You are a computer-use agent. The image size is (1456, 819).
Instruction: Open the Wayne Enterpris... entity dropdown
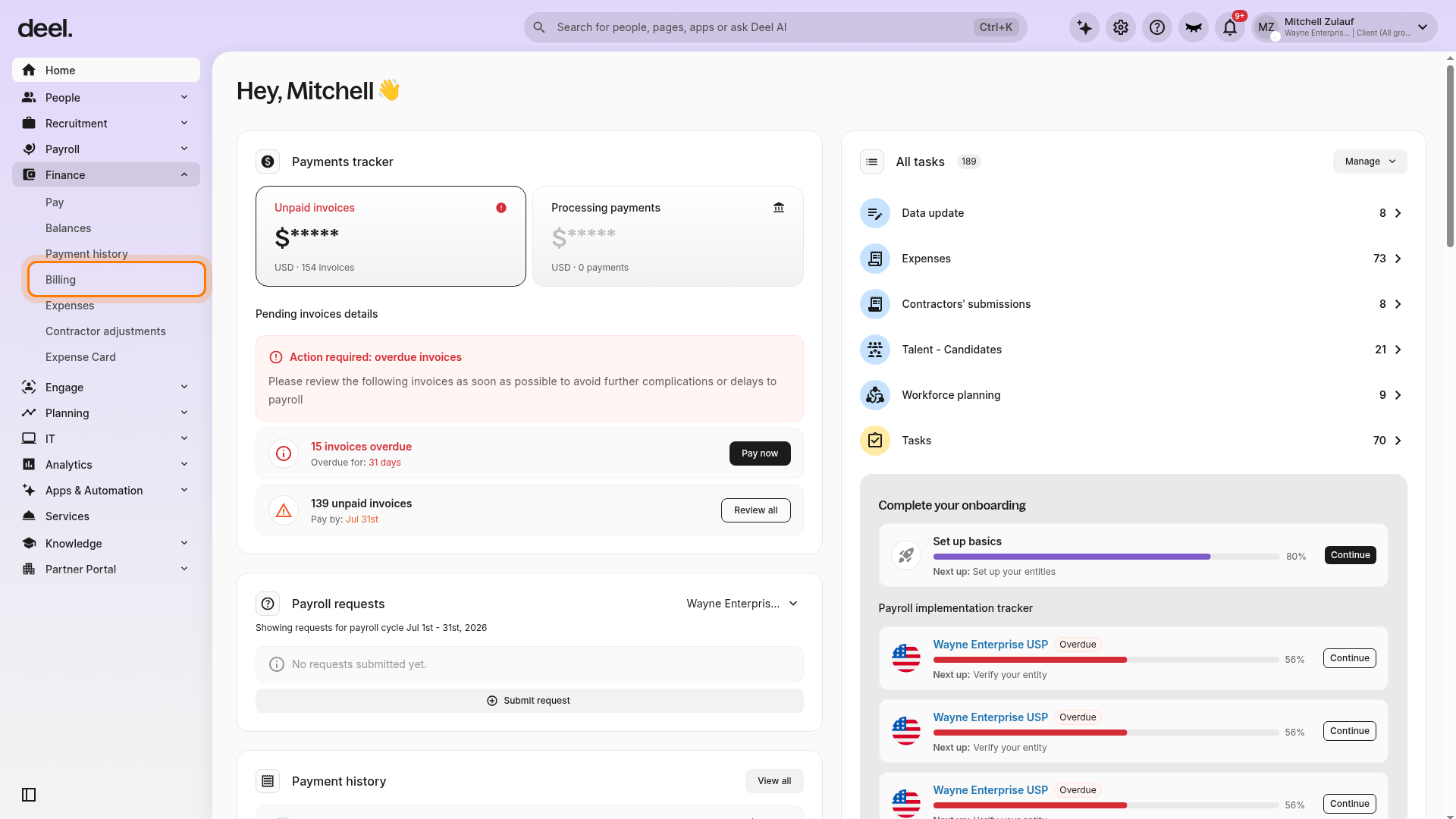(x=742, y=604)
